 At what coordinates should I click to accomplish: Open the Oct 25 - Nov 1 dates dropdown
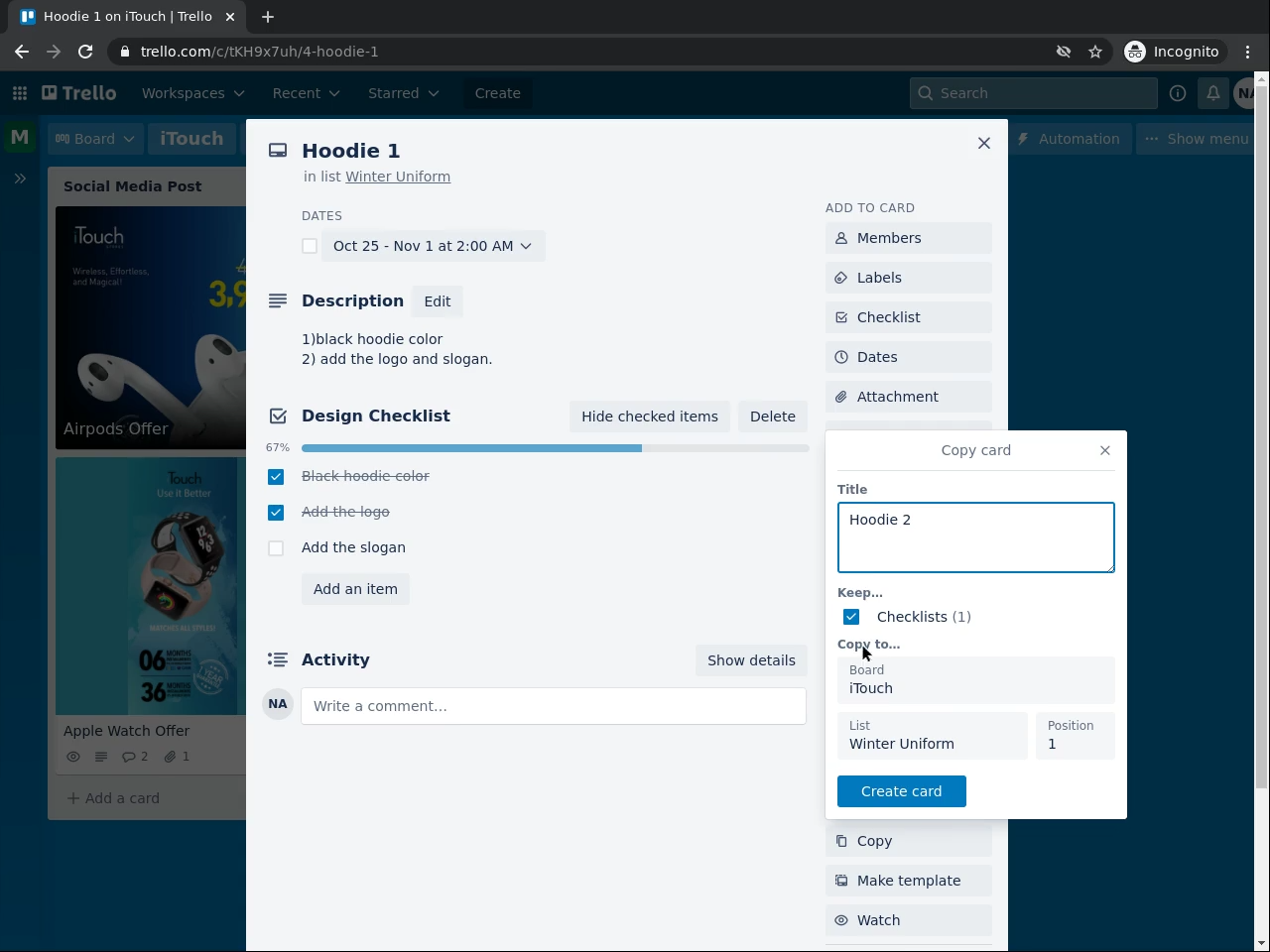pyautogui.click(x=434, y=246)
